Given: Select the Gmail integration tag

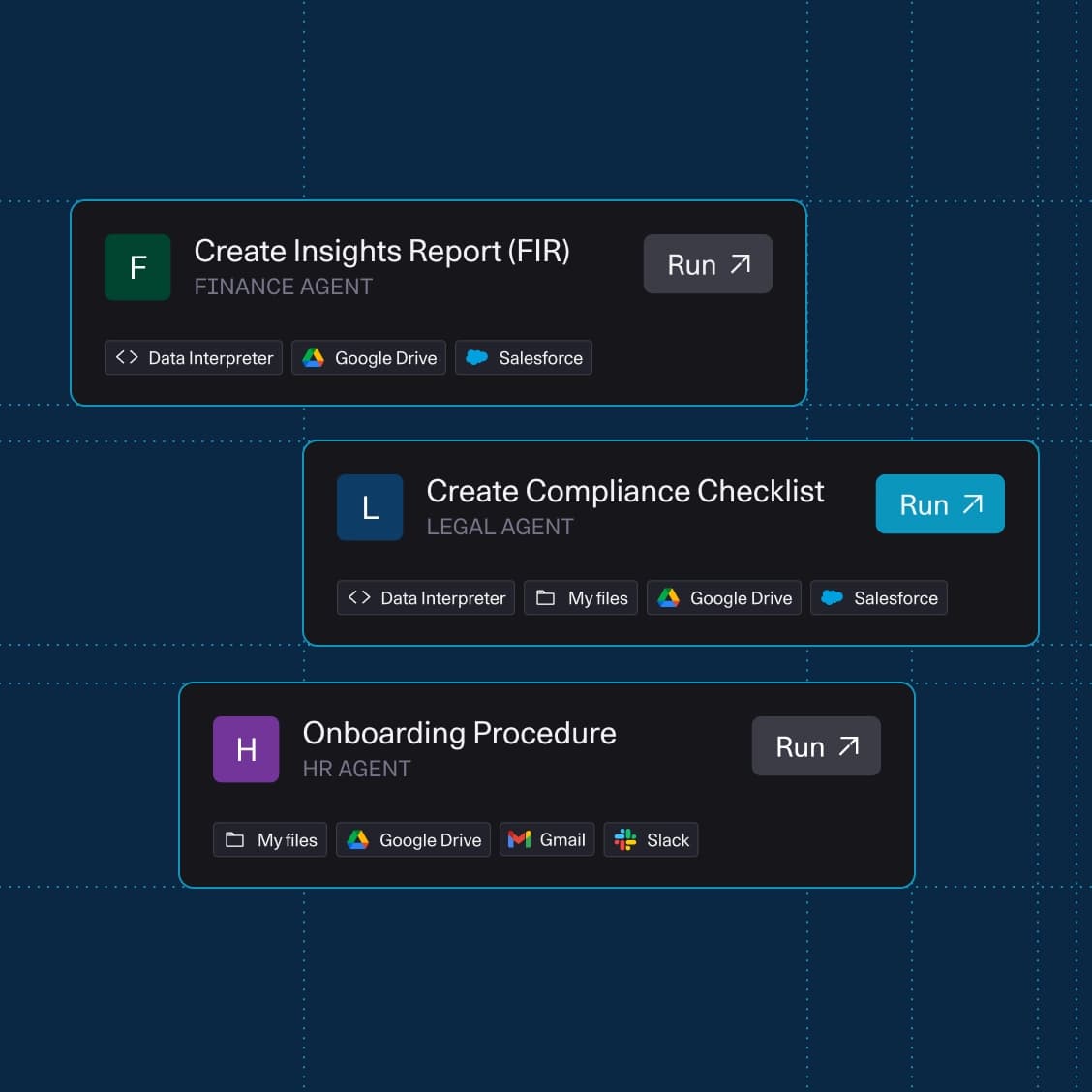Looking at the screenshot, I should [547, 840].
